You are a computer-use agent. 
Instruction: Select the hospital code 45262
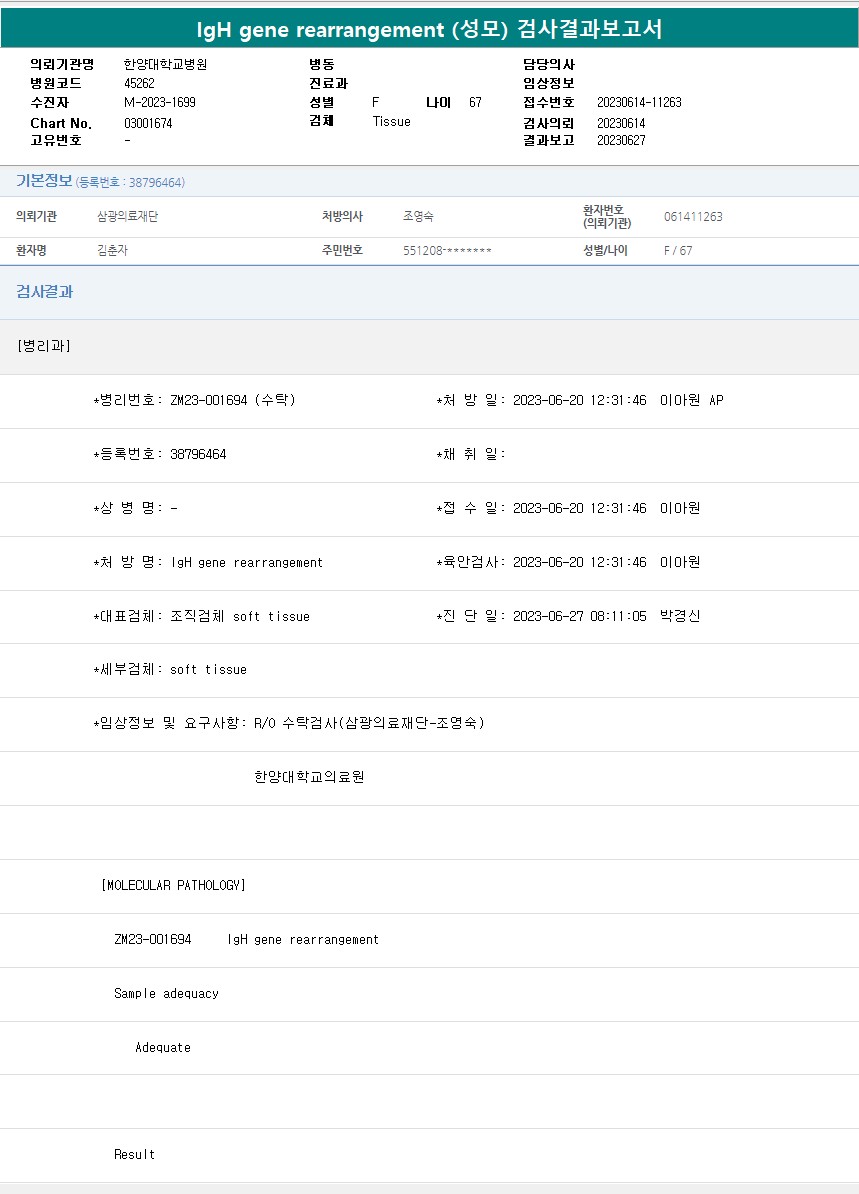point(139,83)
